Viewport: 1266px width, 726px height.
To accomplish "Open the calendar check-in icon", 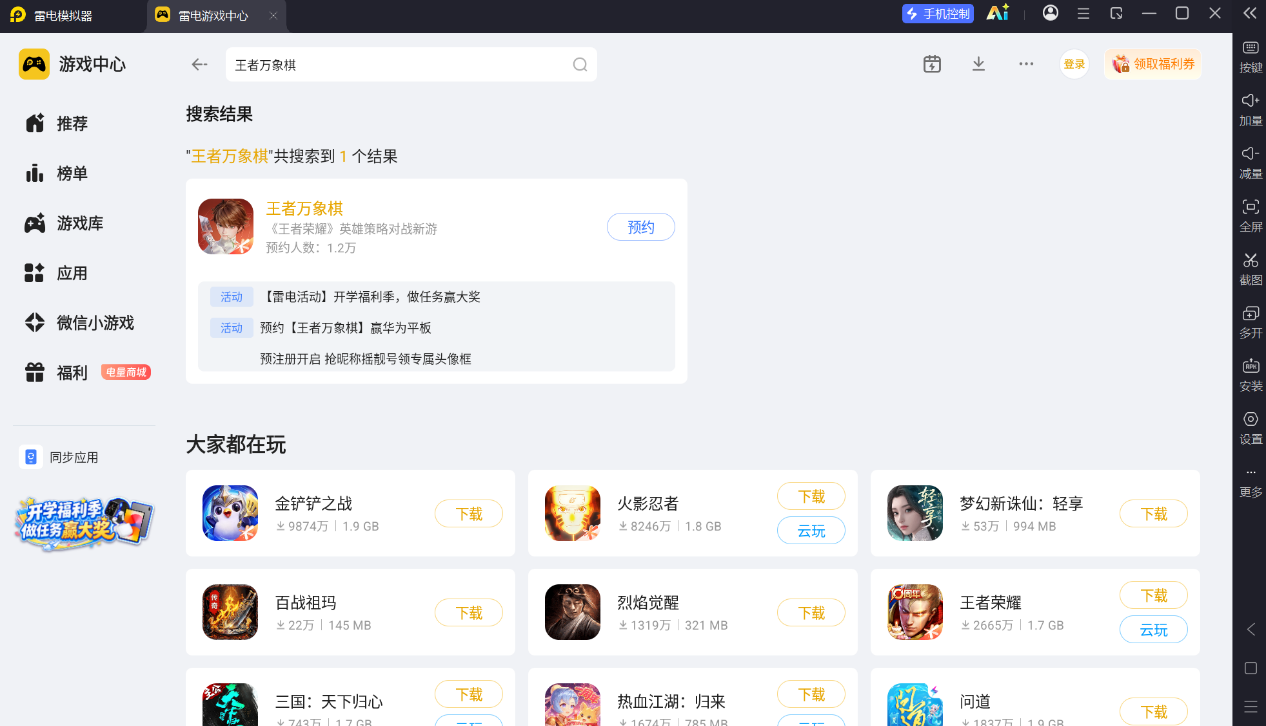I will (932, 64).
